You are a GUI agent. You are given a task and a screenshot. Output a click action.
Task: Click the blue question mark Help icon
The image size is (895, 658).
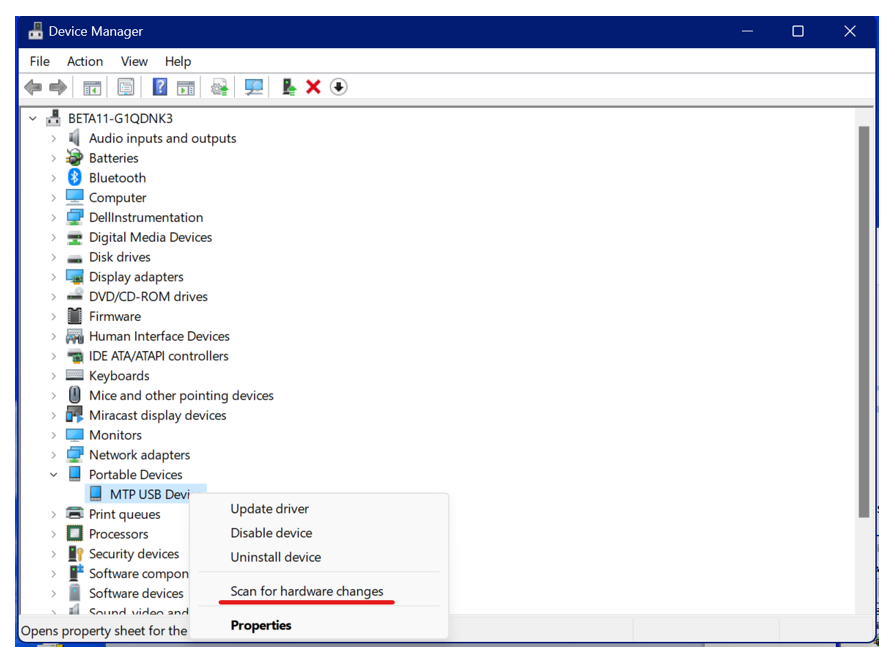tap(160, 87)
